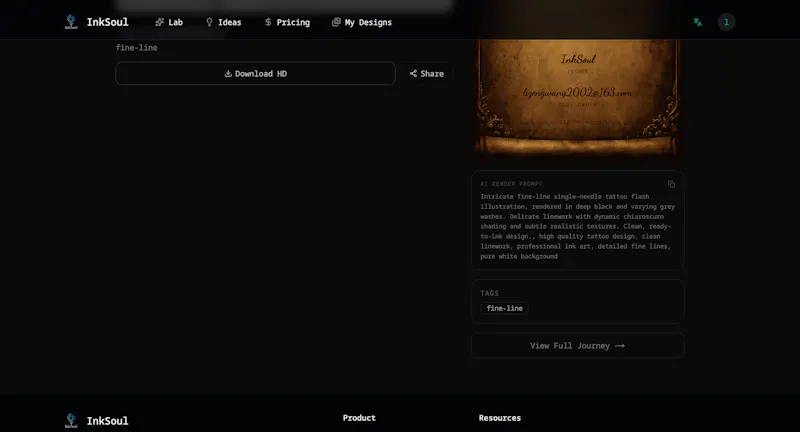Open My Designs in navigation
The width and height of the screenshot is (800, 432).
click(362, 22)
